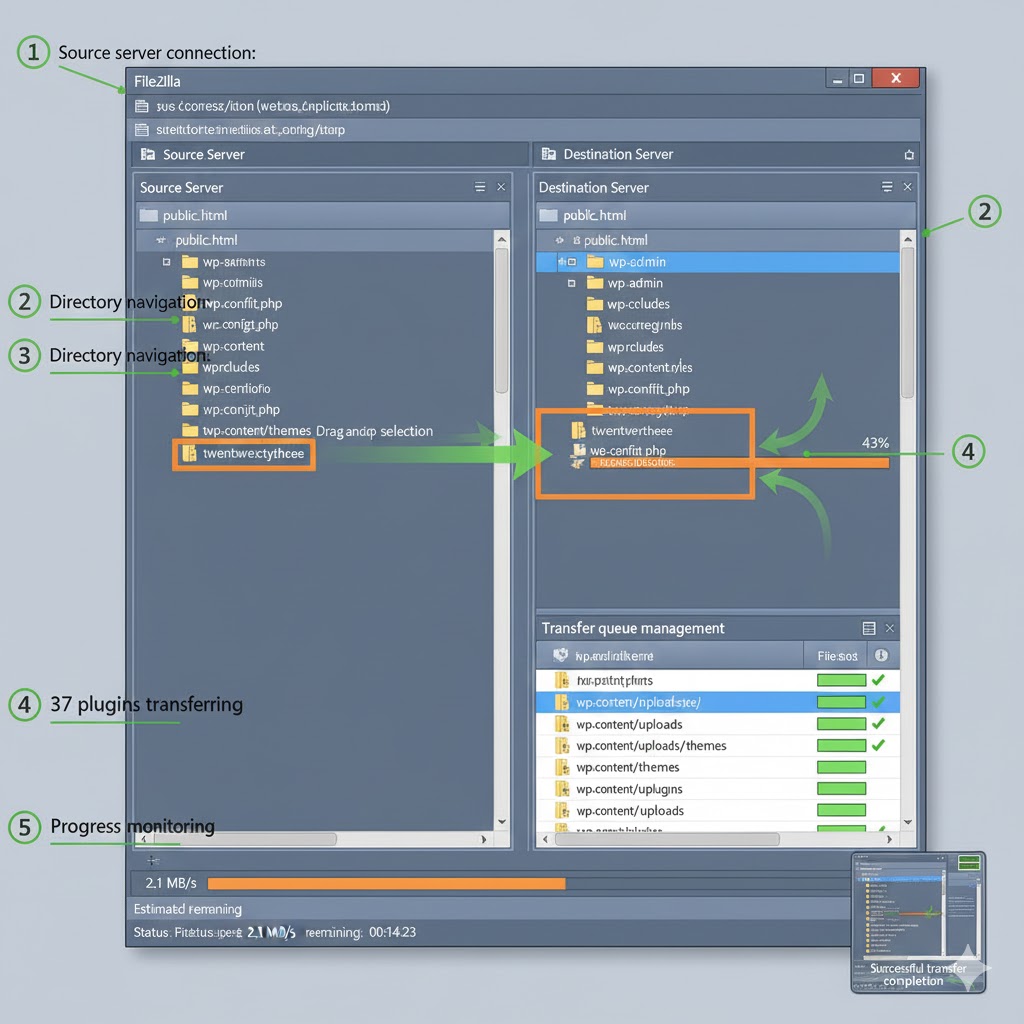Viewport: 1024px width, 1024px height.
Task: Click the green progress bar of wp.content/uplugins row
Action: coord(841,789)
